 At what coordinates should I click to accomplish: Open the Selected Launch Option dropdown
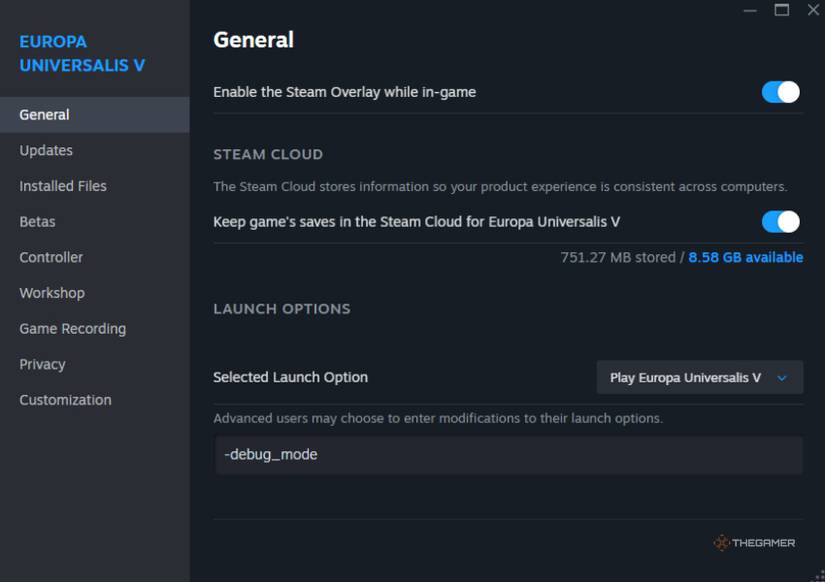(x=698, y=378)
